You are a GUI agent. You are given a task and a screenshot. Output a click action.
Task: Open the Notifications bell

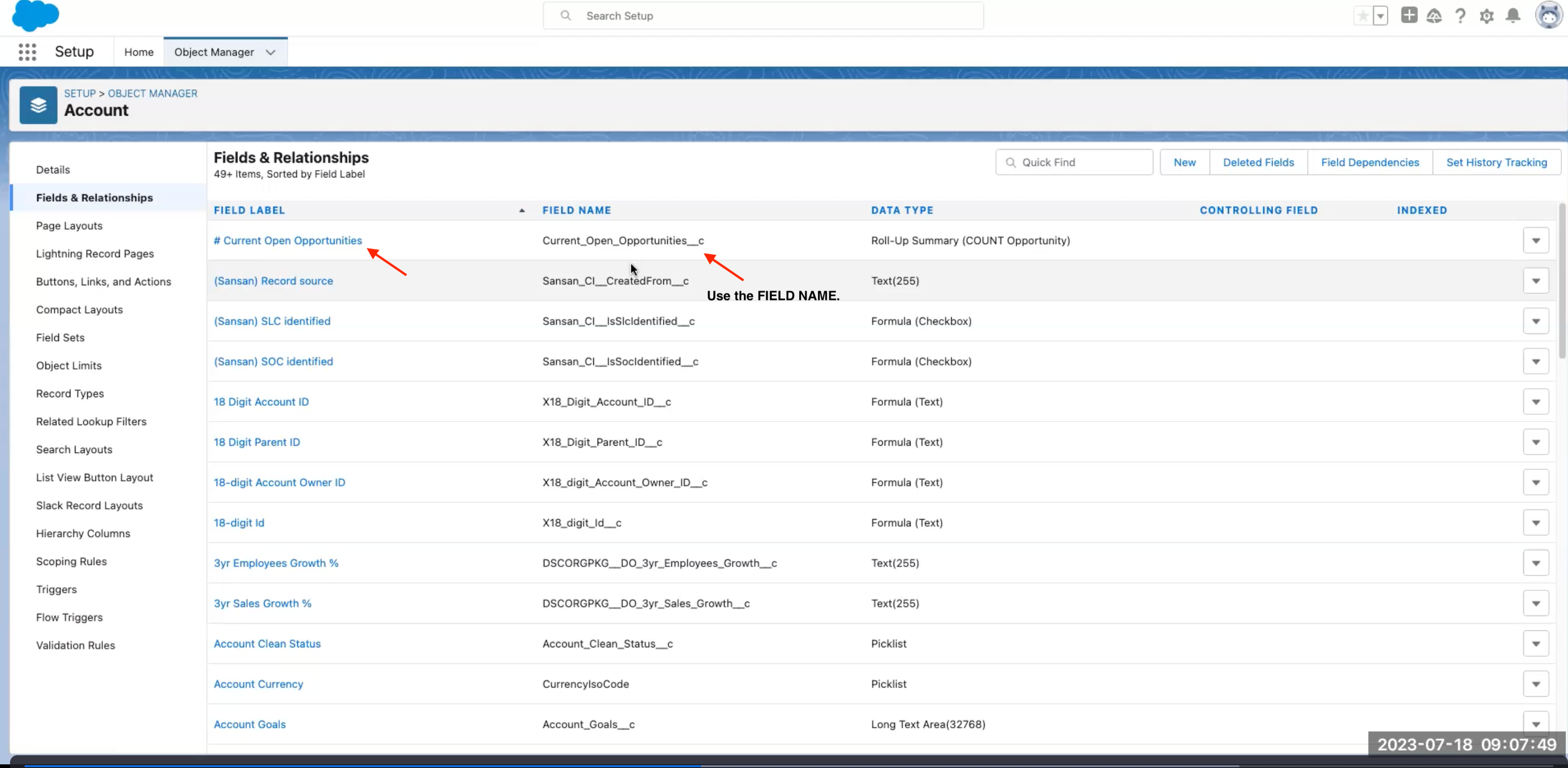[1513, 16]
